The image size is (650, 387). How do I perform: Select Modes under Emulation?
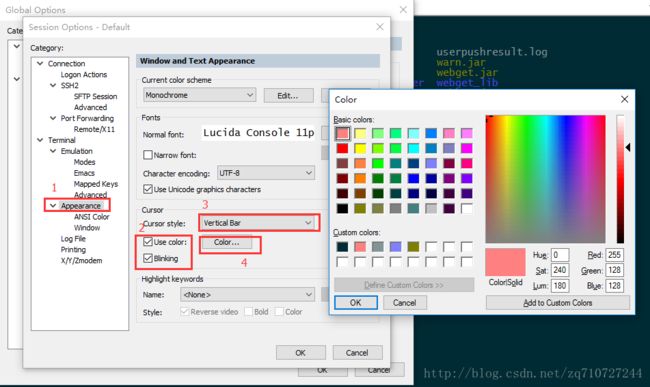tap(85, 162)
